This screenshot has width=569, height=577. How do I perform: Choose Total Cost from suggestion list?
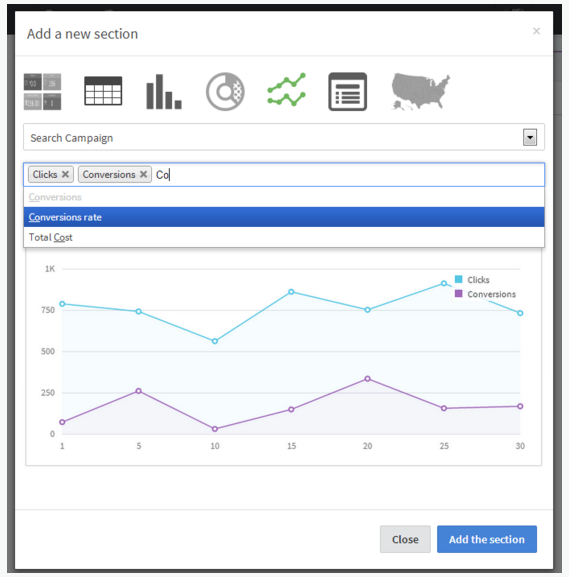point(284,237)
